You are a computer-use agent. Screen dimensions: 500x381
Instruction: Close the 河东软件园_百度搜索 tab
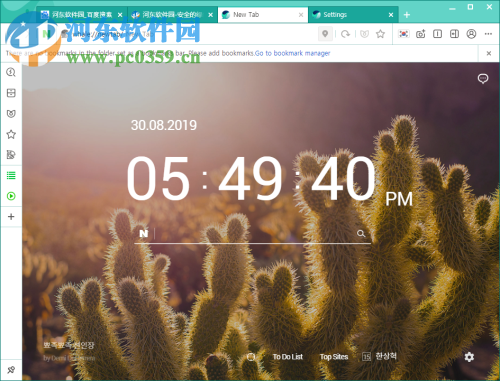pos(120,15)
